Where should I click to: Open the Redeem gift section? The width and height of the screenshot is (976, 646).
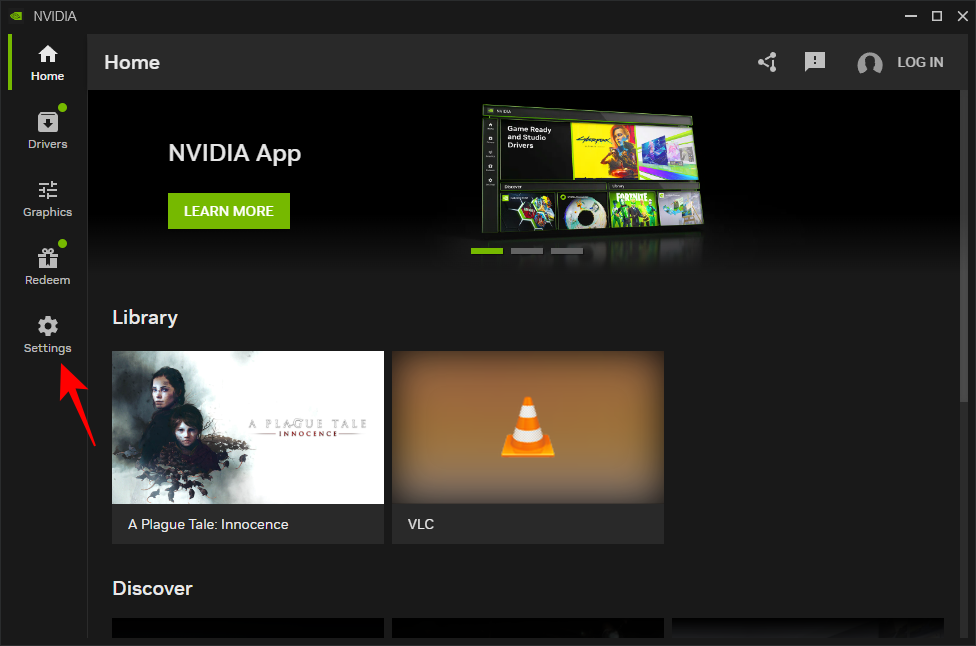coord(47,266)
